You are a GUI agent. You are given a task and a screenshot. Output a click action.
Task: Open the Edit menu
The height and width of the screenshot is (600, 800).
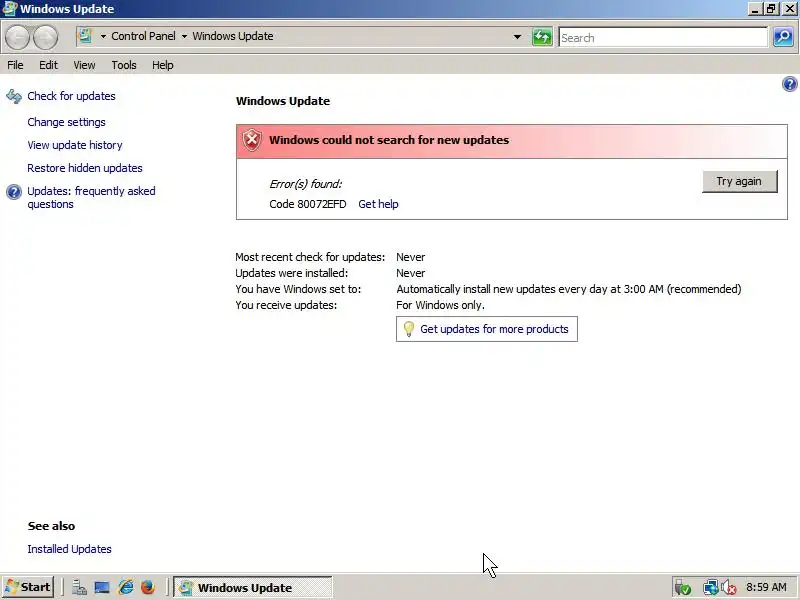(x=48, y=65)
